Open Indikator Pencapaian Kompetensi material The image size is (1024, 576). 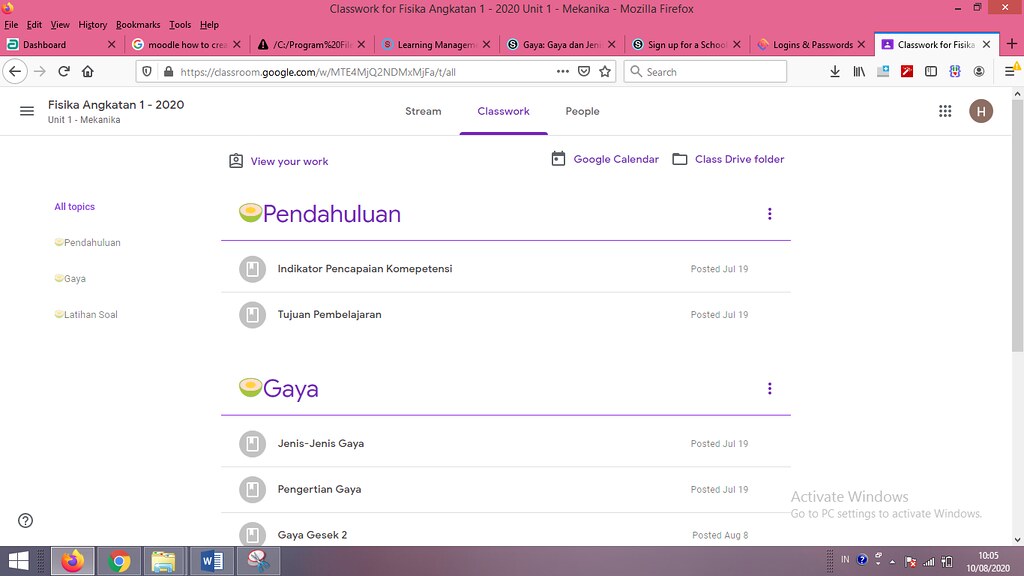[505, 269]
